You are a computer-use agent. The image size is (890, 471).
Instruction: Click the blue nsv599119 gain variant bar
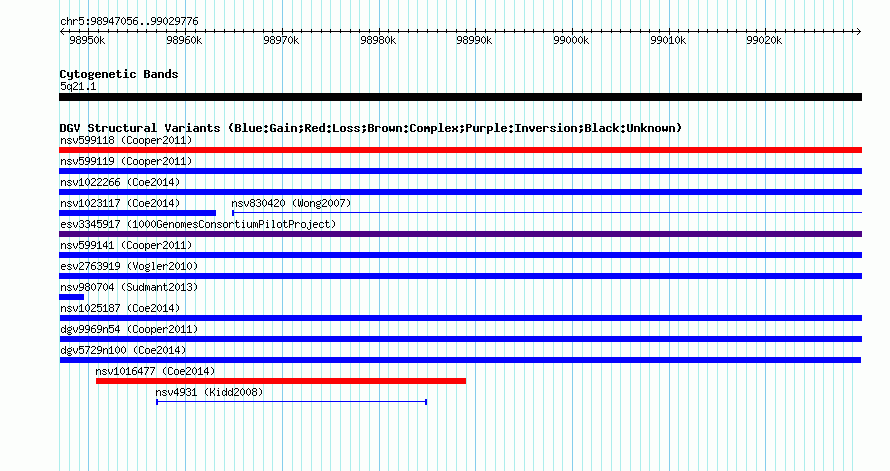click(460, 171)
